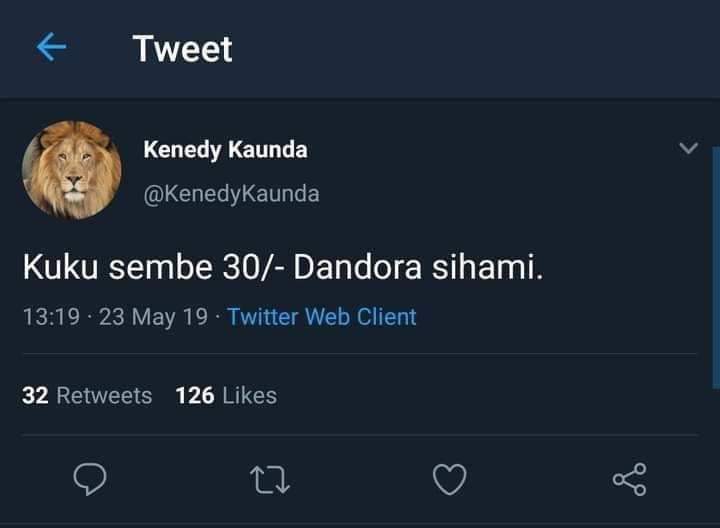Open the Kenedy Kaunda display name
Image resolution: width=720 pixels, height=528 pixels.
[x=225, y=150]
